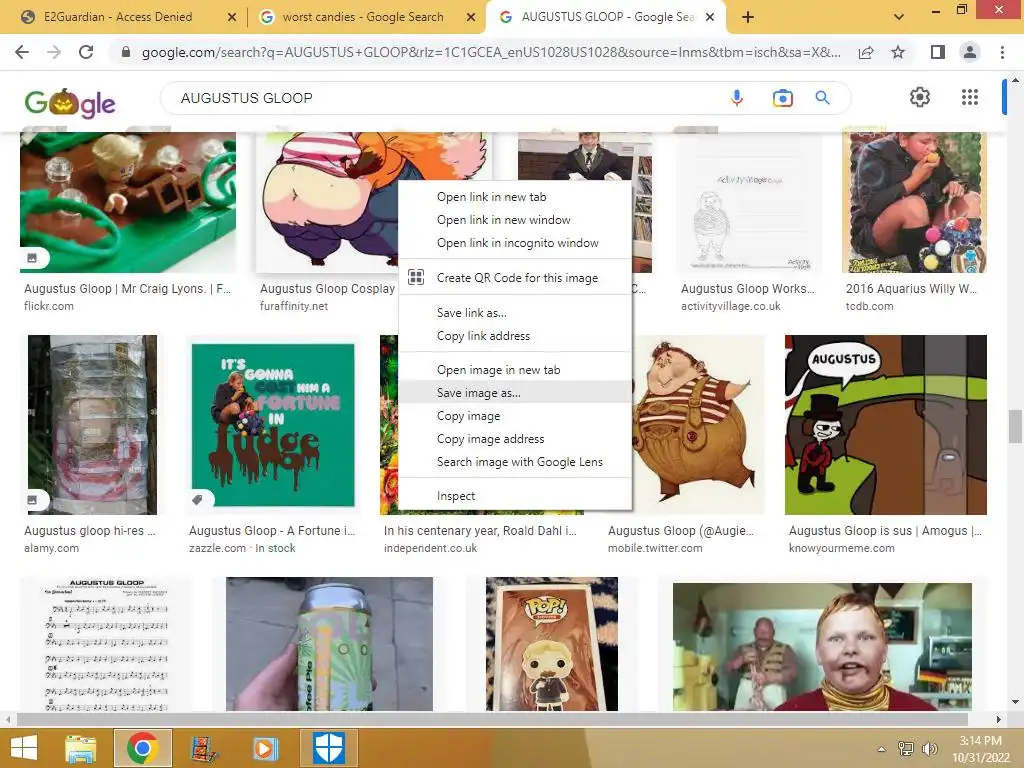Click the AUGUSTUS GLOOP search box

tap(444, 98)
